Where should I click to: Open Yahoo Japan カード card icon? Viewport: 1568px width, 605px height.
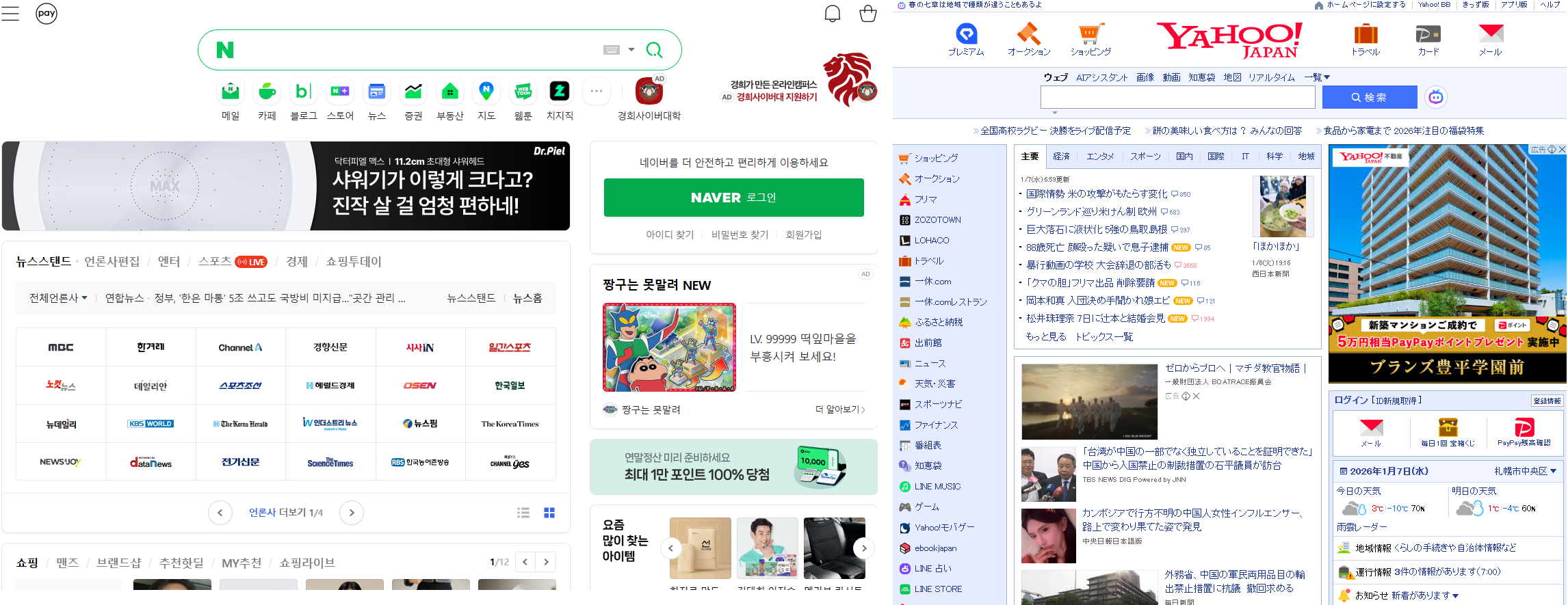(x=1428, y=33)
